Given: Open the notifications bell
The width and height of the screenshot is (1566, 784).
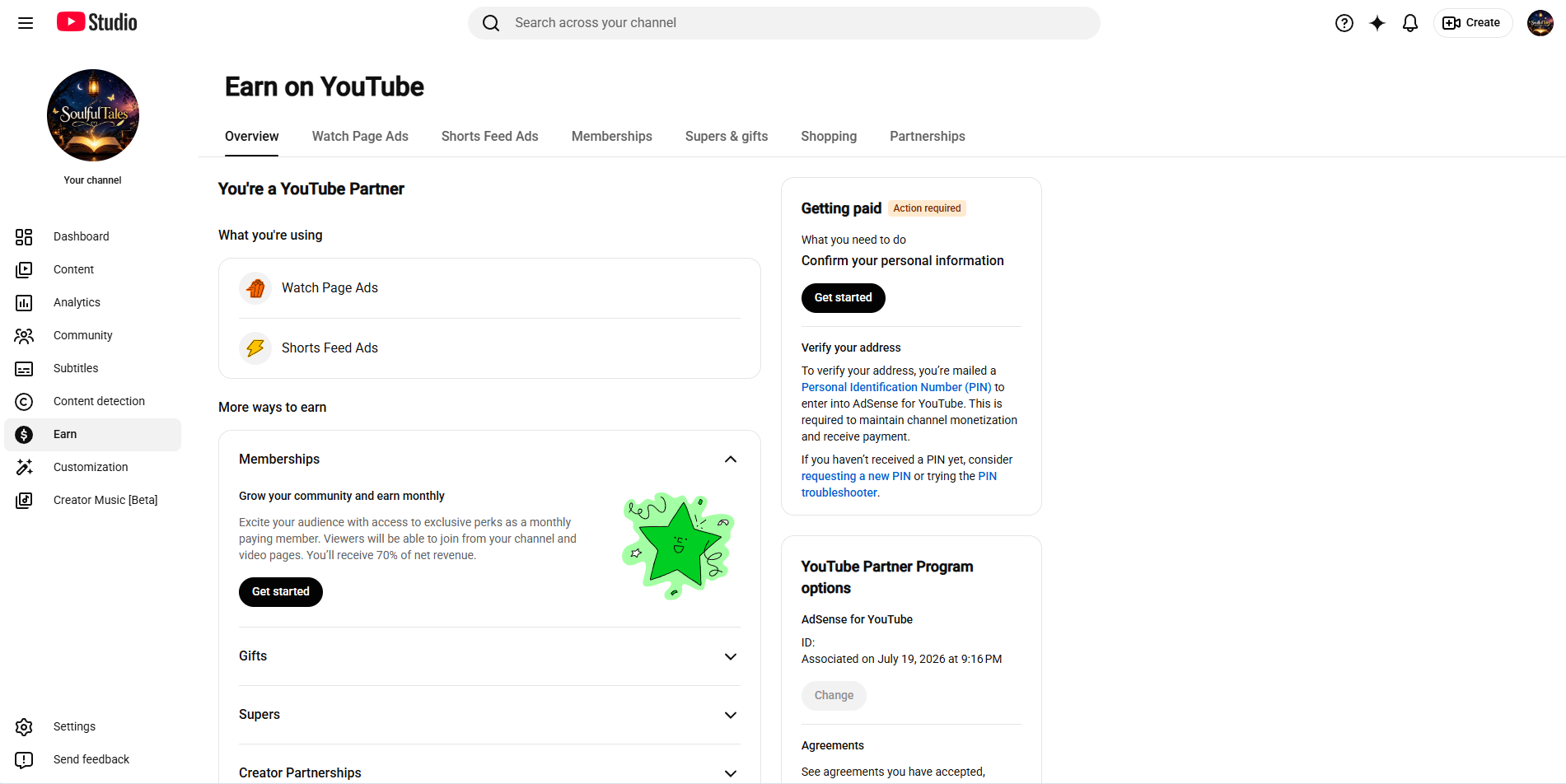Looking at the screenshot, I should tap(1410, 23).
